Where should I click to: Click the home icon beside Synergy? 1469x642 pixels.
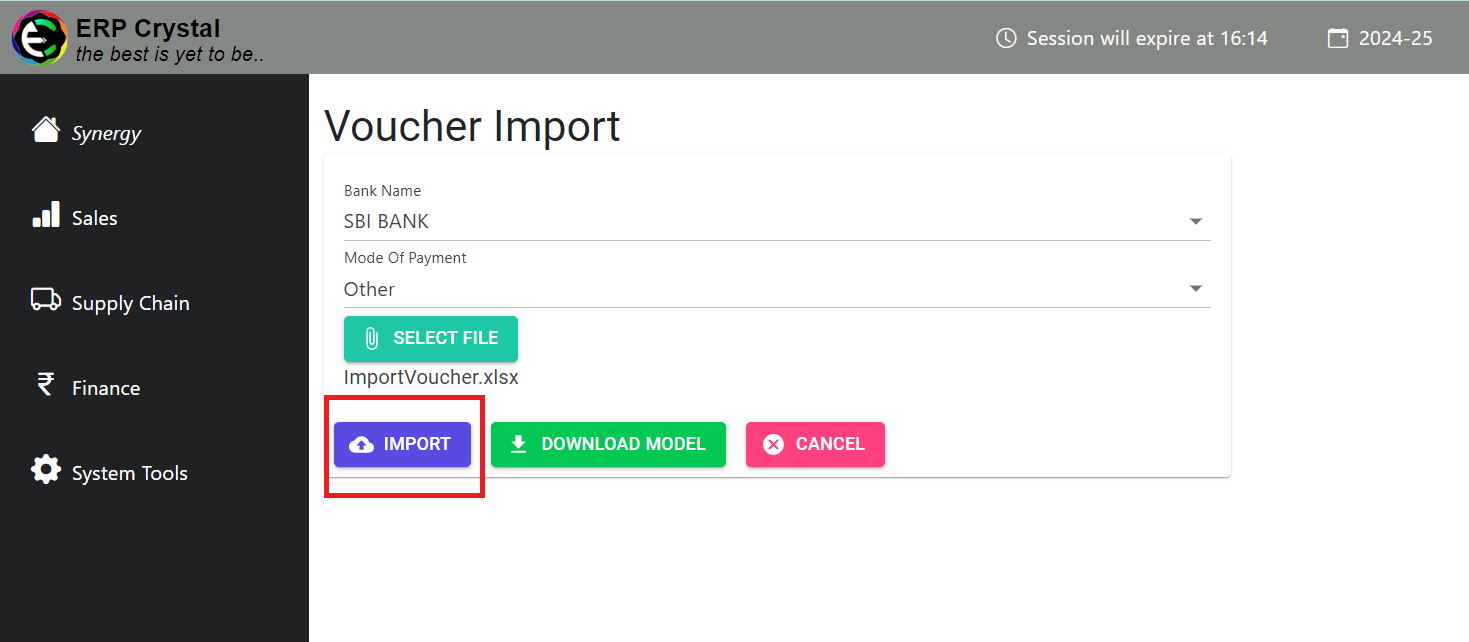pos(45,130)
